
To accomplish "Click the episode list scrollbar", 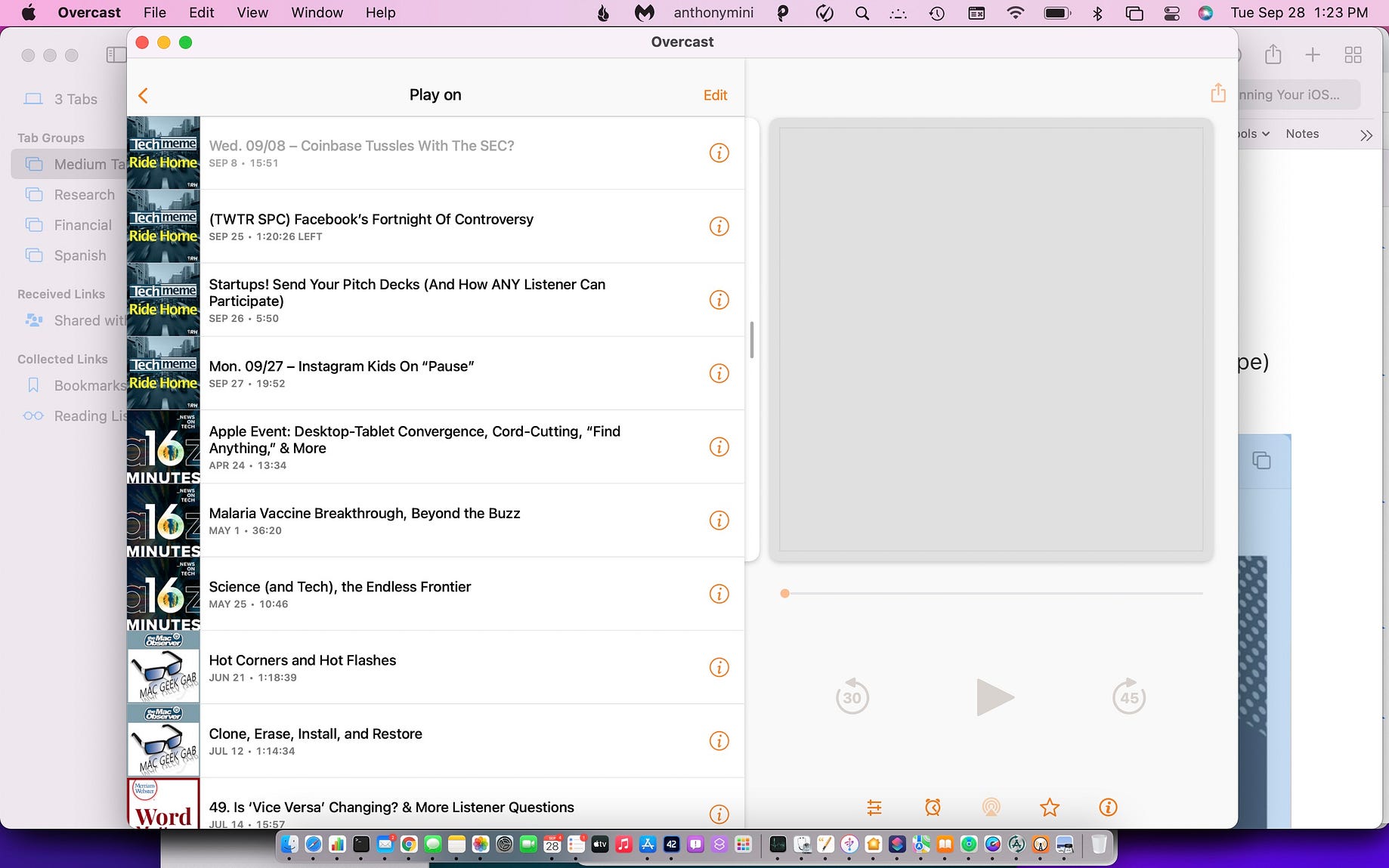I will click(752, 340).
